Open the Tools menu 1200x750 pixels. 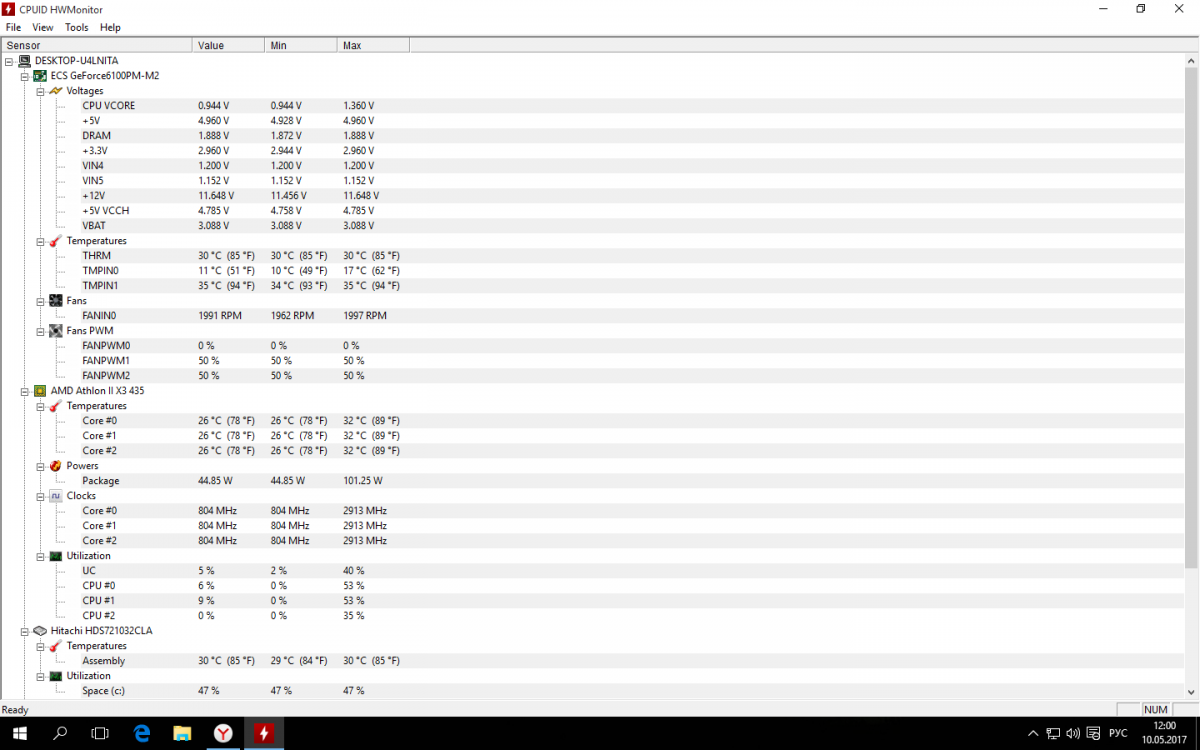(77, 27)
